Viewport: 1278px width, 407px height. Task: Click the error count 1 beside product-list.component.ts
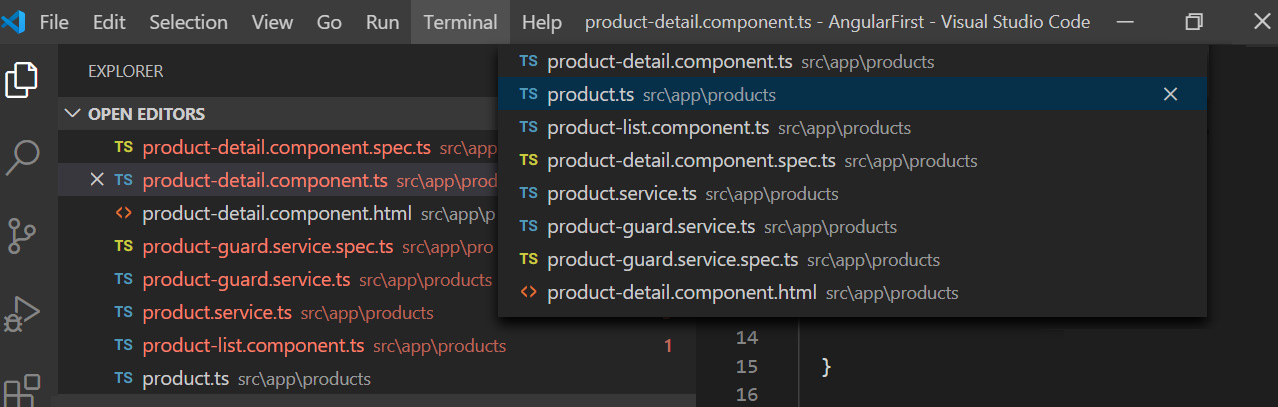coord(668,347)
